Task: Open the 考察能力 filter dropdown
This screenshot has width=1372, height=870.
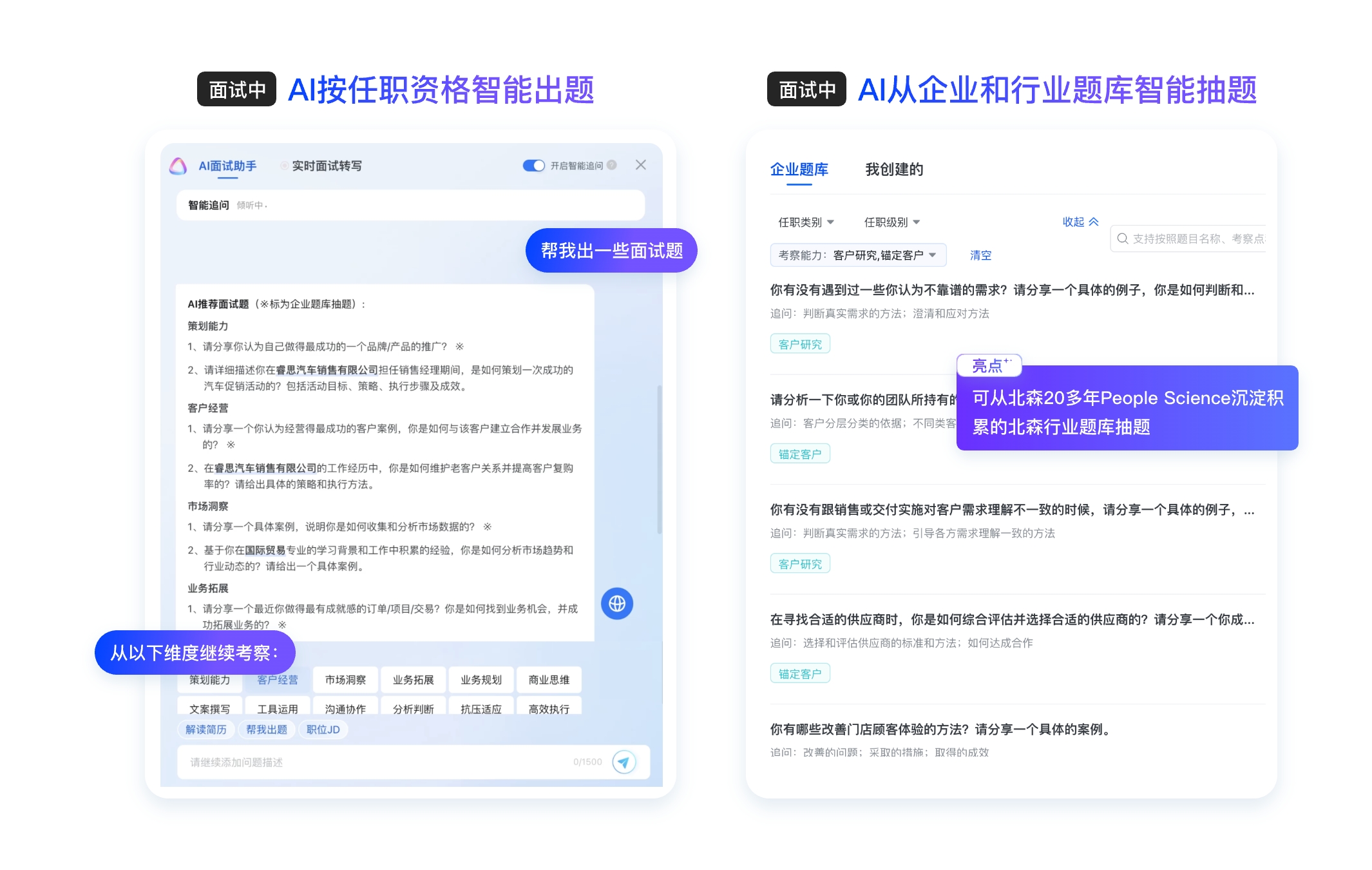Action: (857, 255)
